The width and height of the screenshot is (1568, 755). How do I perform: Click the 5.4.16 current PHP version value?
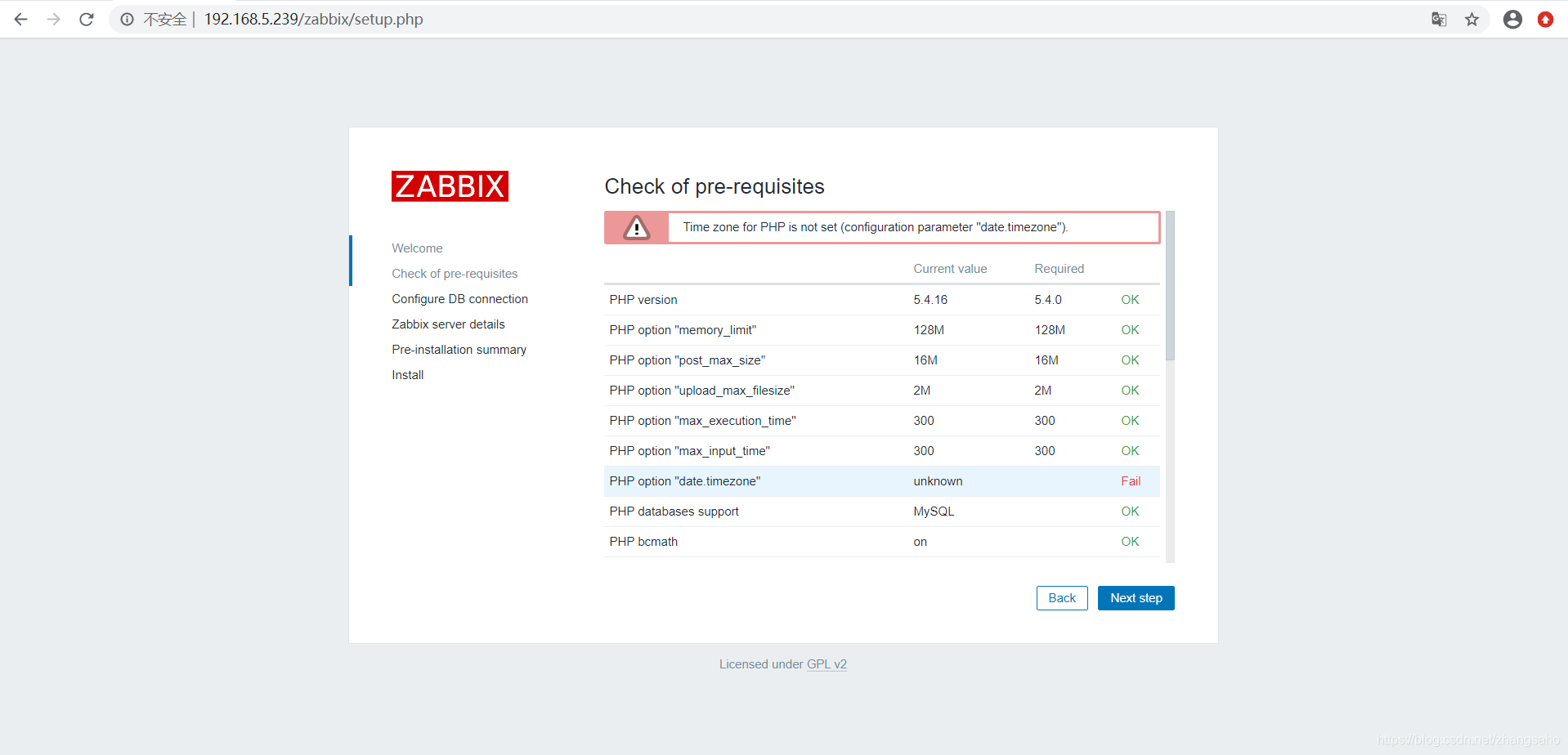coord(930,300)
